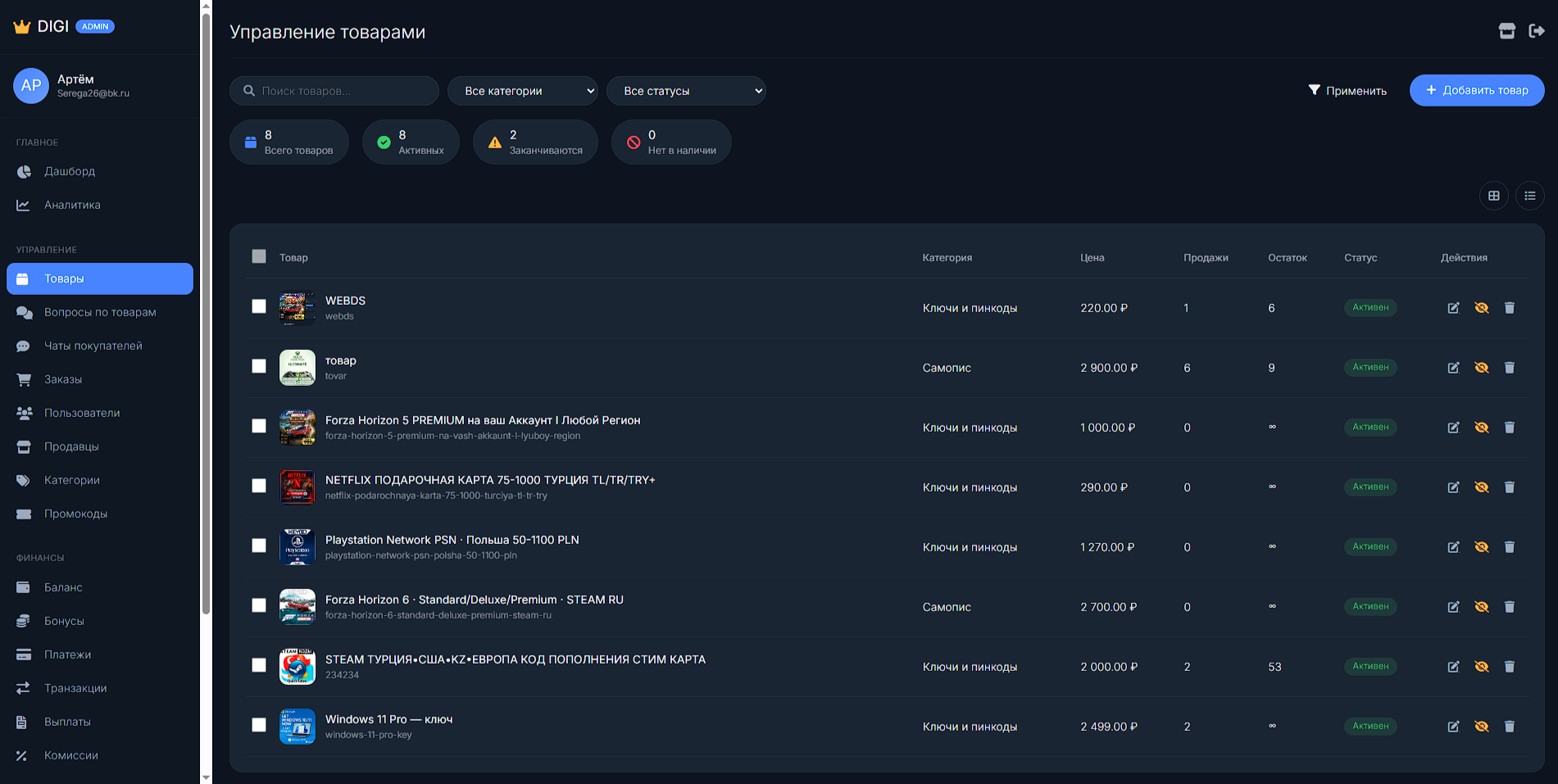Toggle visibility of the NETFLIX product
The image size is (1558, 784).
pyautogui.click(x=1481, y=487)
